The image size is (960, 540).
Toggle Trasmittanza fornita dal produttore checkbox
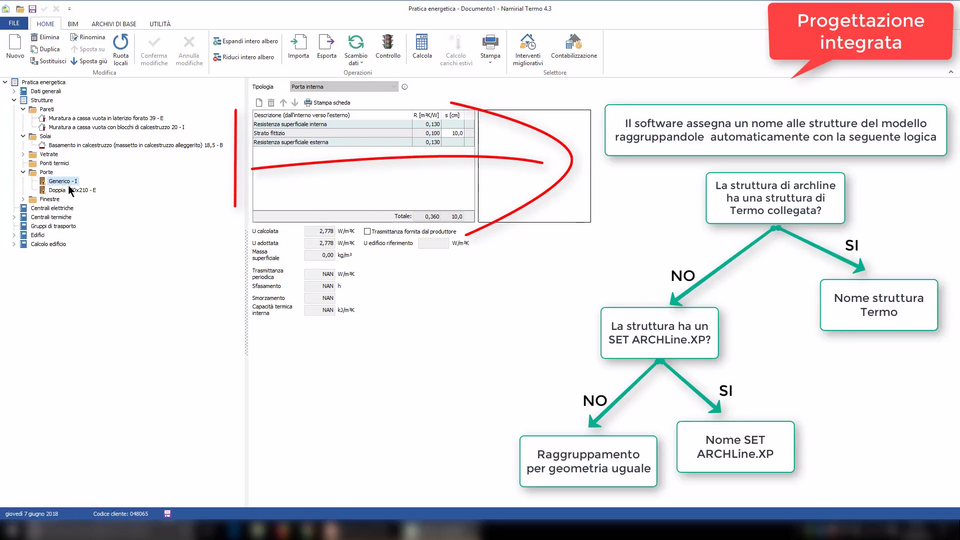(367, 231)
